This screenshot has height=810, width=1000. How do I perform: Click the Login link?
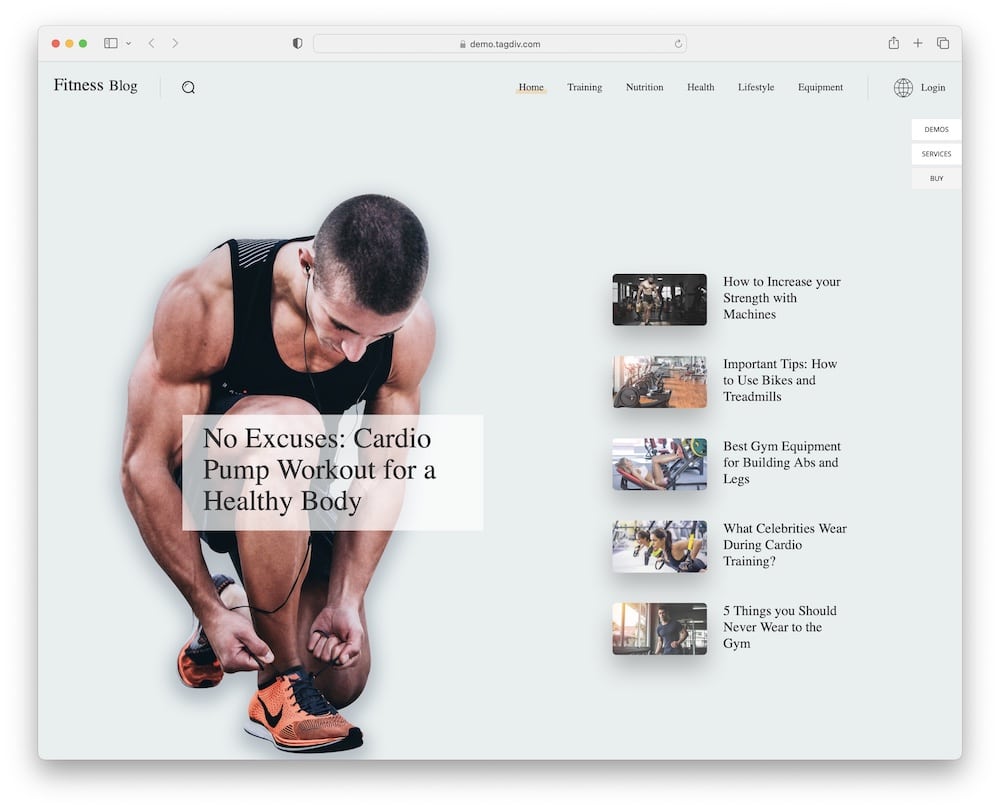pyautogui.click(x=932, y=87)
